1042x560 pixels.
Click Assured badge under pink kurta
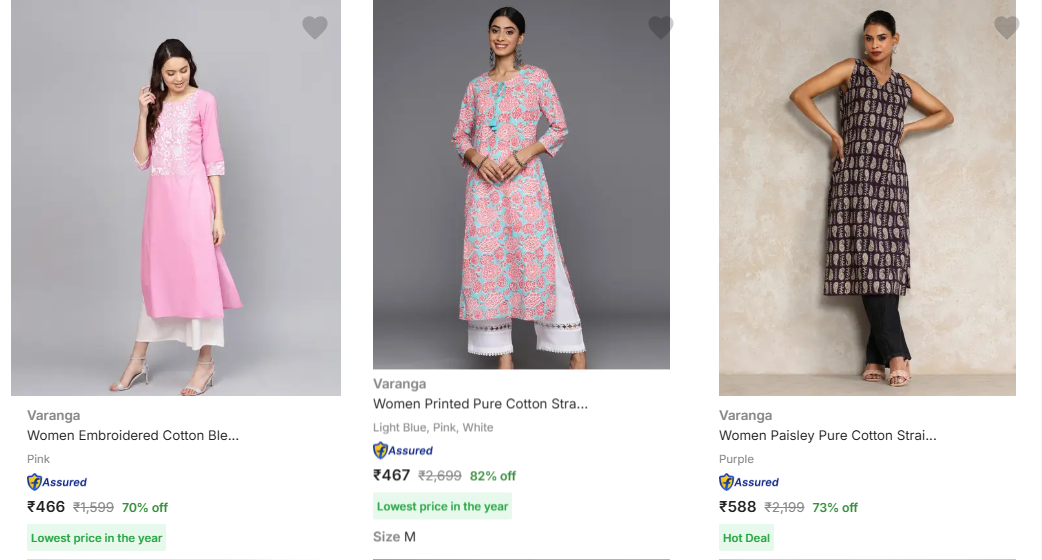57,482
